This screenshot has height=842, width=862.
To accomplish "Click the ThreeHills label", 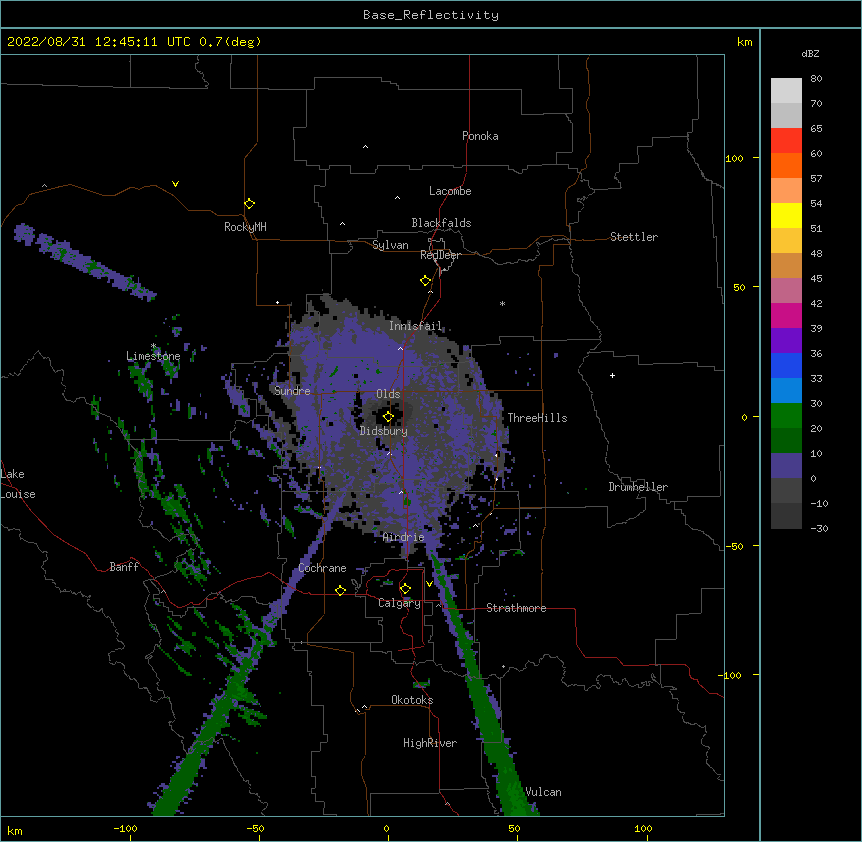I will pyautogui.click(x=537, y=418).
